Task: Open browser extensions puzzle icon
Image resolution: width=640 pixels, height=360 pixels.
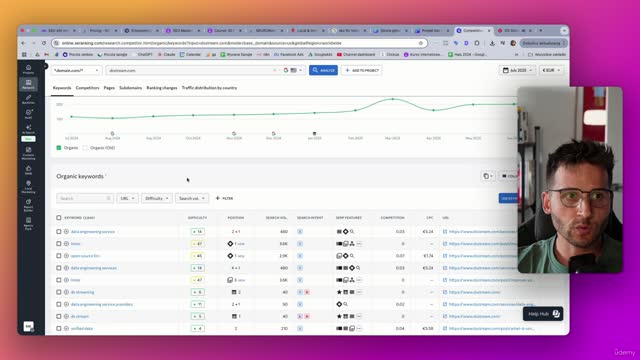Action: [x=477, y=43]
